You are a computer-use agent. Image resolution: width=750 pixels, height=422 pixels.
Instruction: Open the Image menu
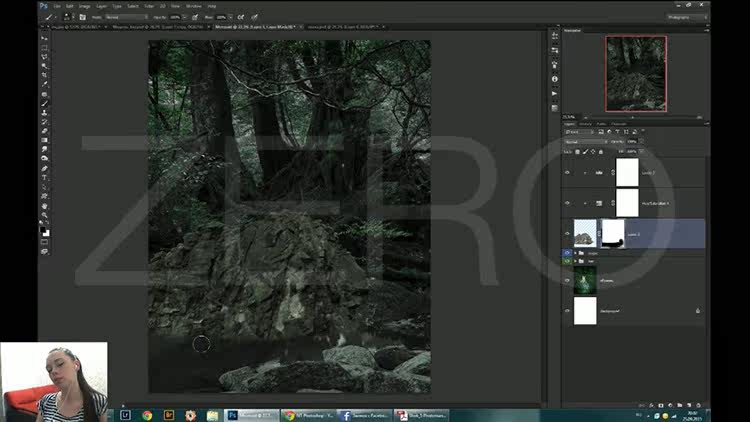[x=84, y=6]
